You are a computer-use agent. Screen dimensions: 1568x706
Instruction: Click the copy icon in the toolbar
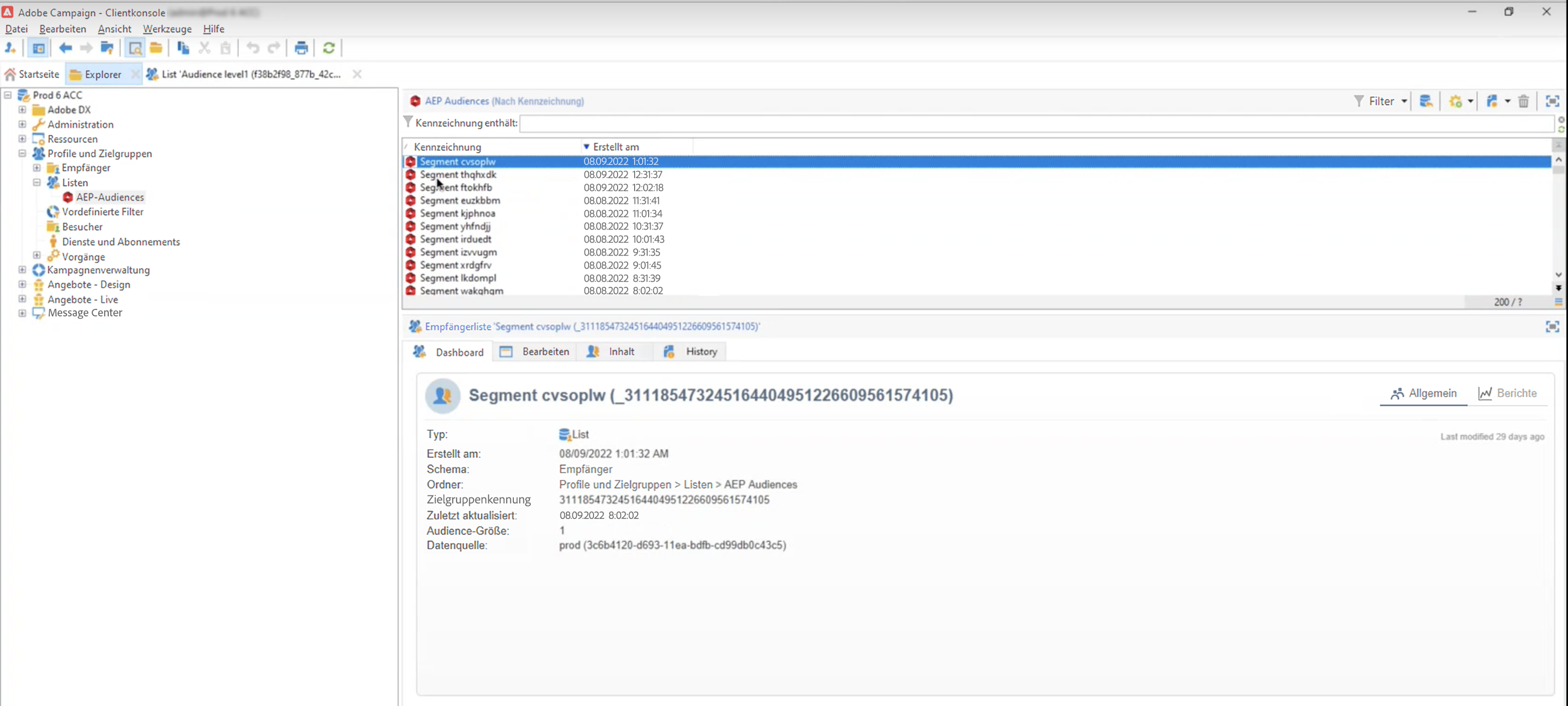coord(182,48)
